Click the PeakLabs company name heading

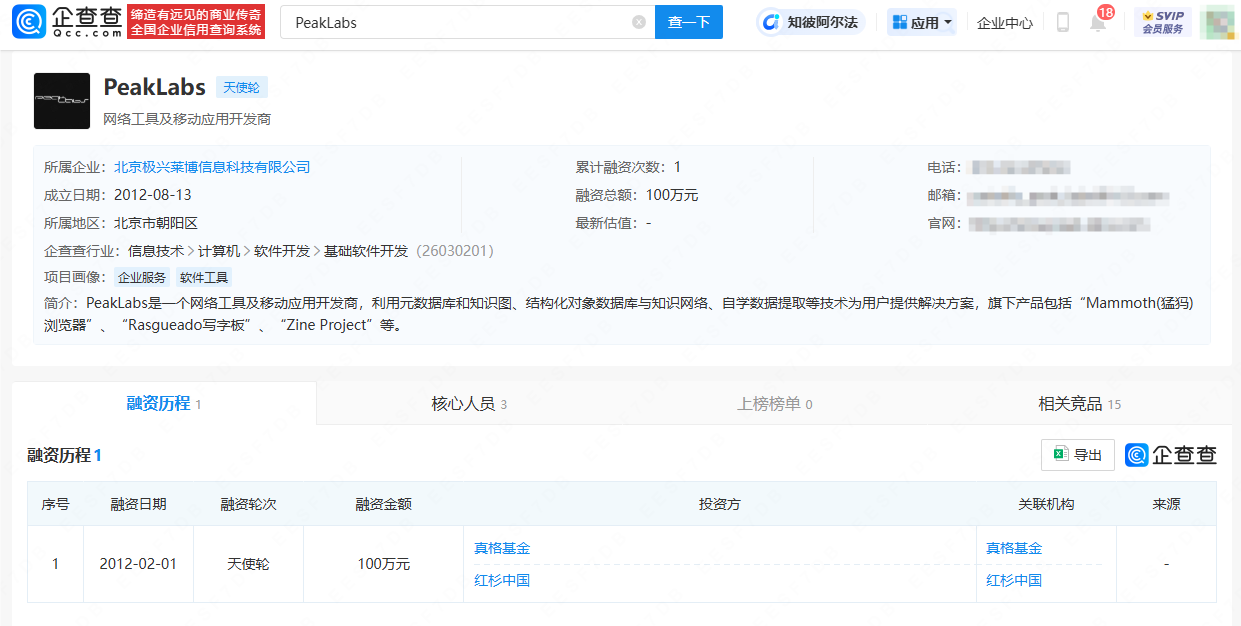tap(155, 87)
